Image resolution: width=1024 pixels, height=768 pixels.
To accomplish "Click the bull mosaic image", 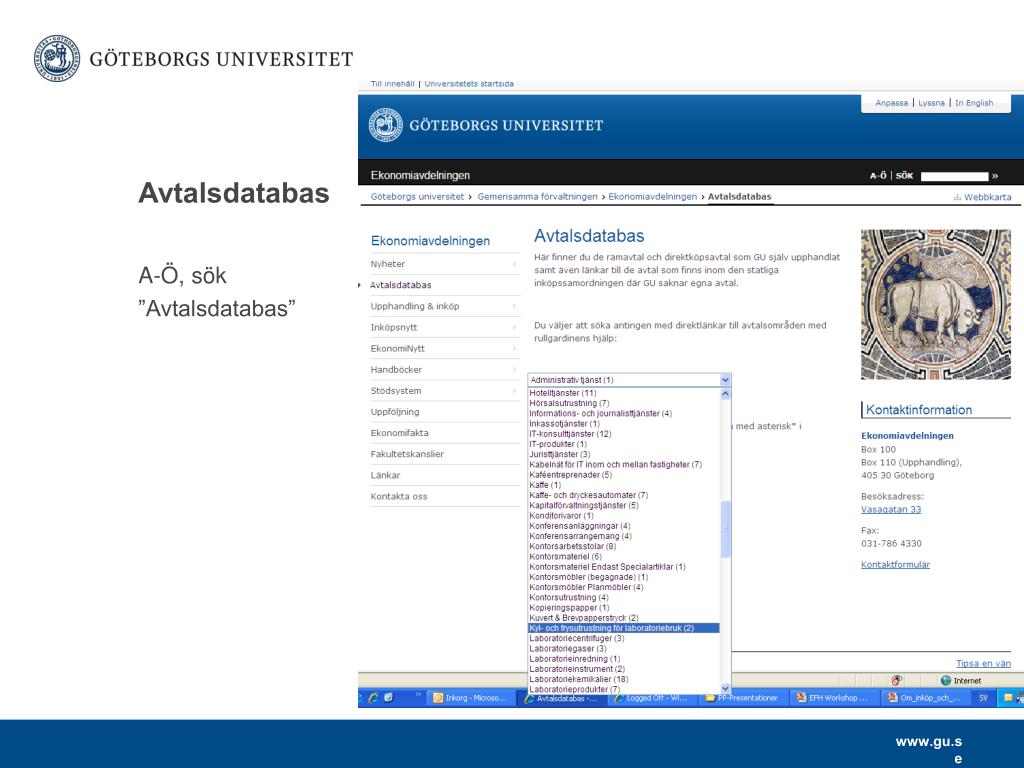I will 935,304.
